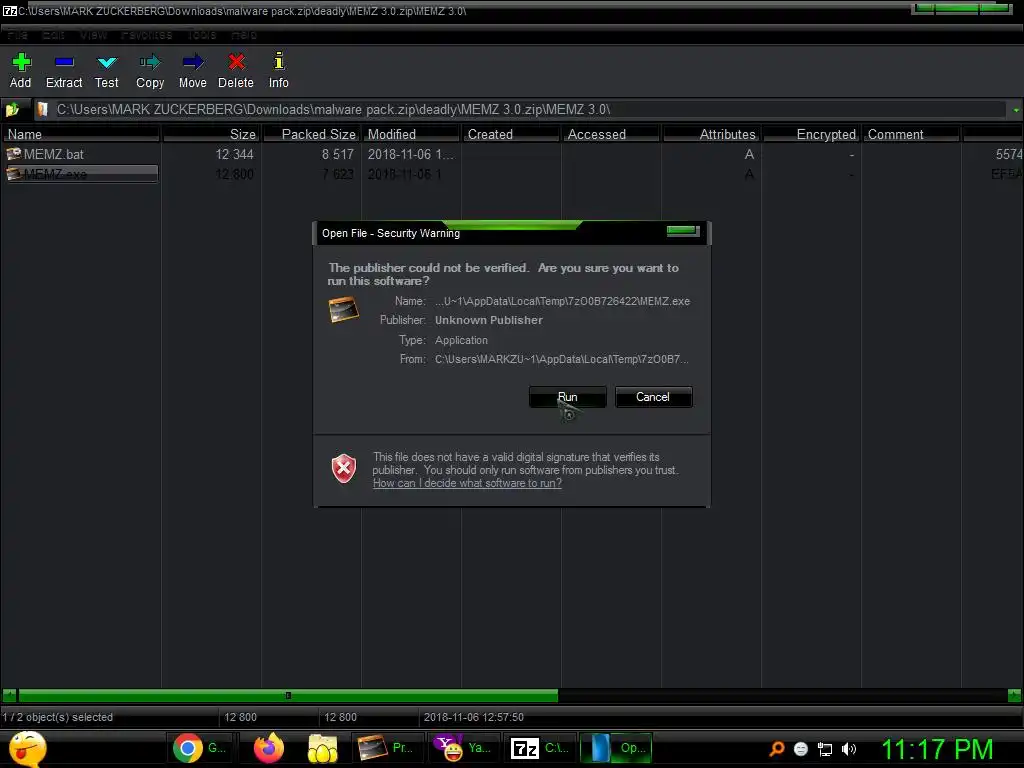Click status bar '1 / 2 object(s) selected'
Screen dimensions: 1024x768
[57, 717]
